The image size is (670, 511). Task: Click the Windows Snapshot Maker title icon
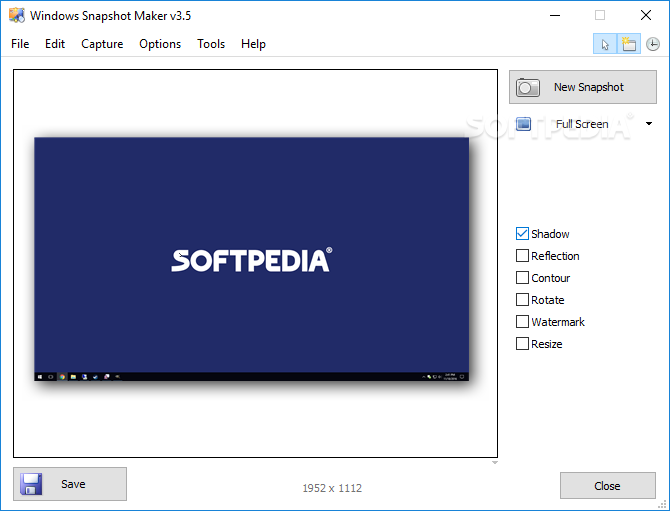point(17,15)
